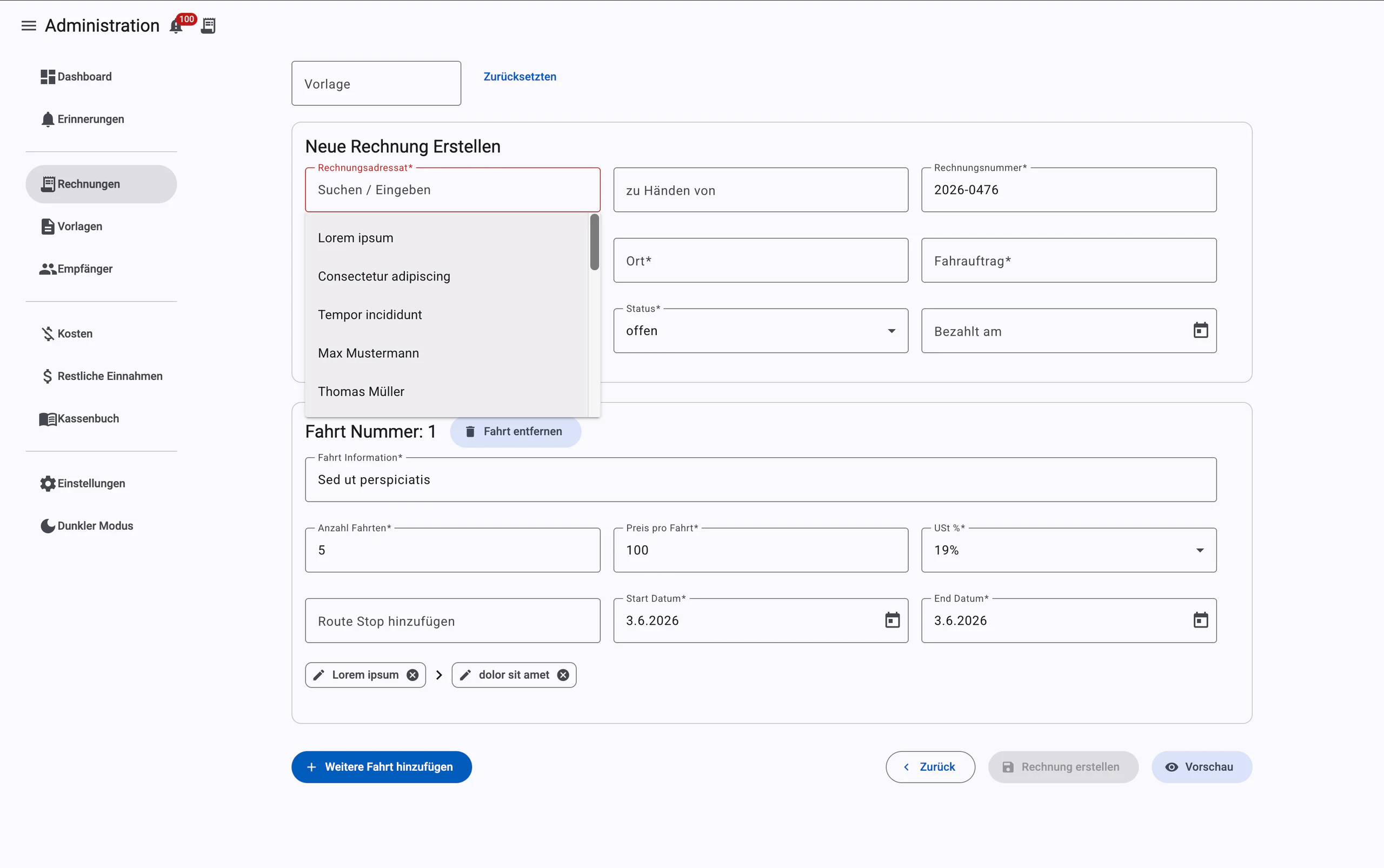Image resolution: width=1384 pixels, height=868 pixels.
Task: Open Empfänger in the sidebar
Action: pyautogui.click(x=101, y=269)
